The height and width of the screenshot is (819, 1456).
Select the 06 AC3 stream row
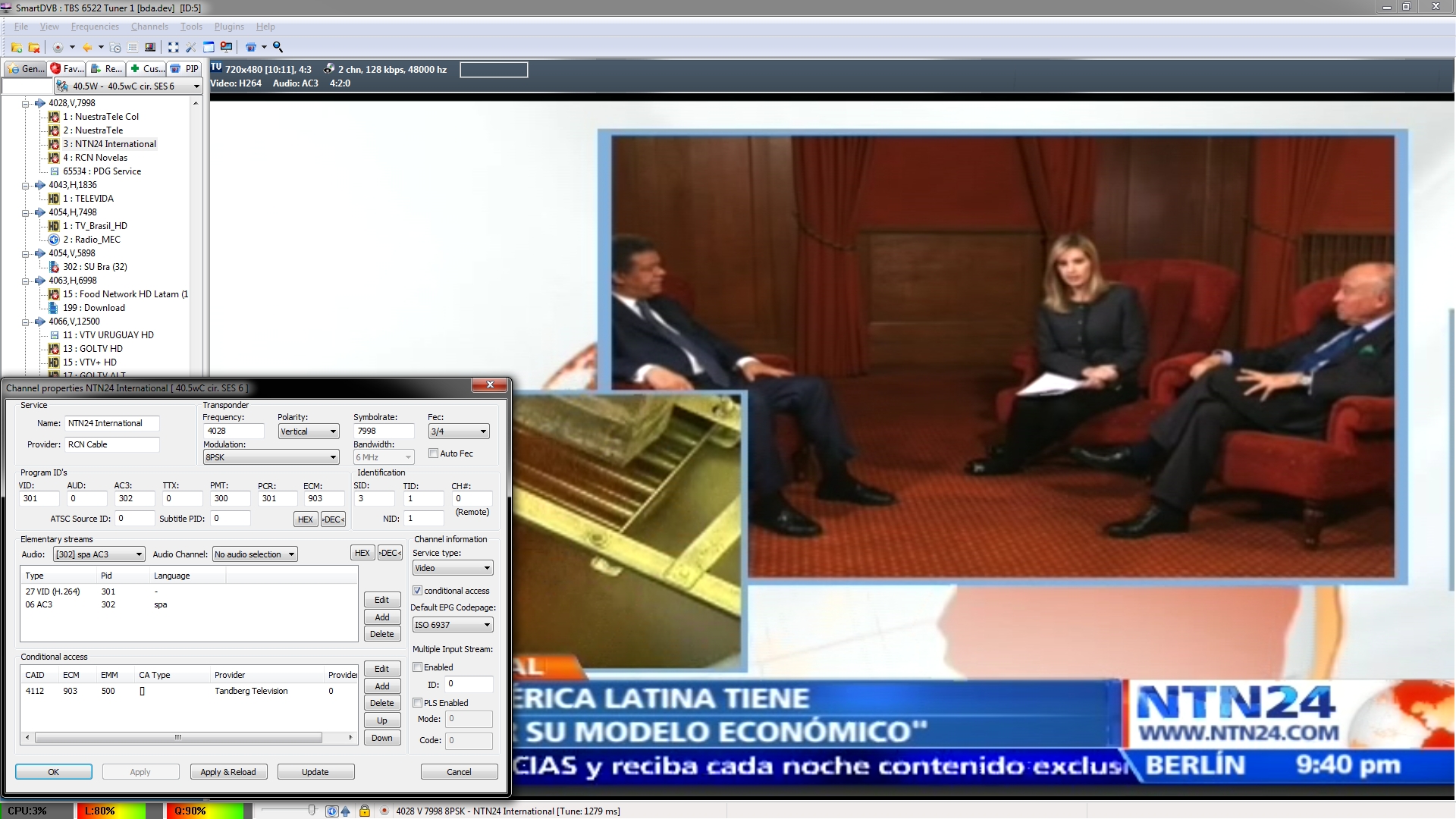[x=189, y=604]
